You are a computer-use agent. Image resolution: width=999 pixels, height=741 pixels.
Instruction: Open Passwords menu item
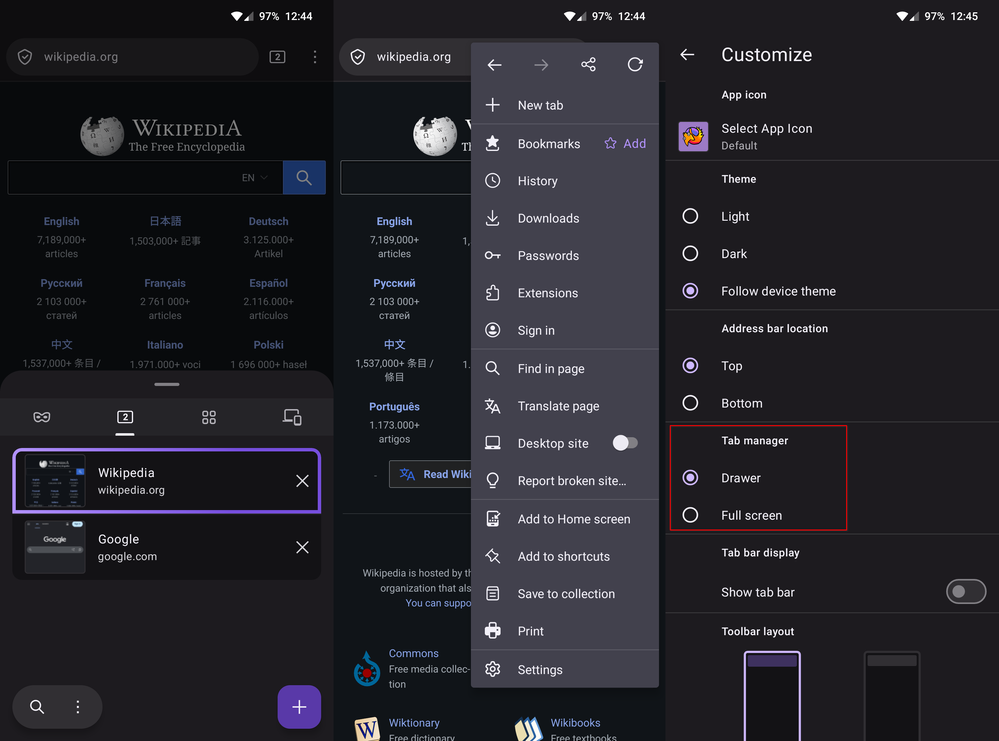coord(564,255)
